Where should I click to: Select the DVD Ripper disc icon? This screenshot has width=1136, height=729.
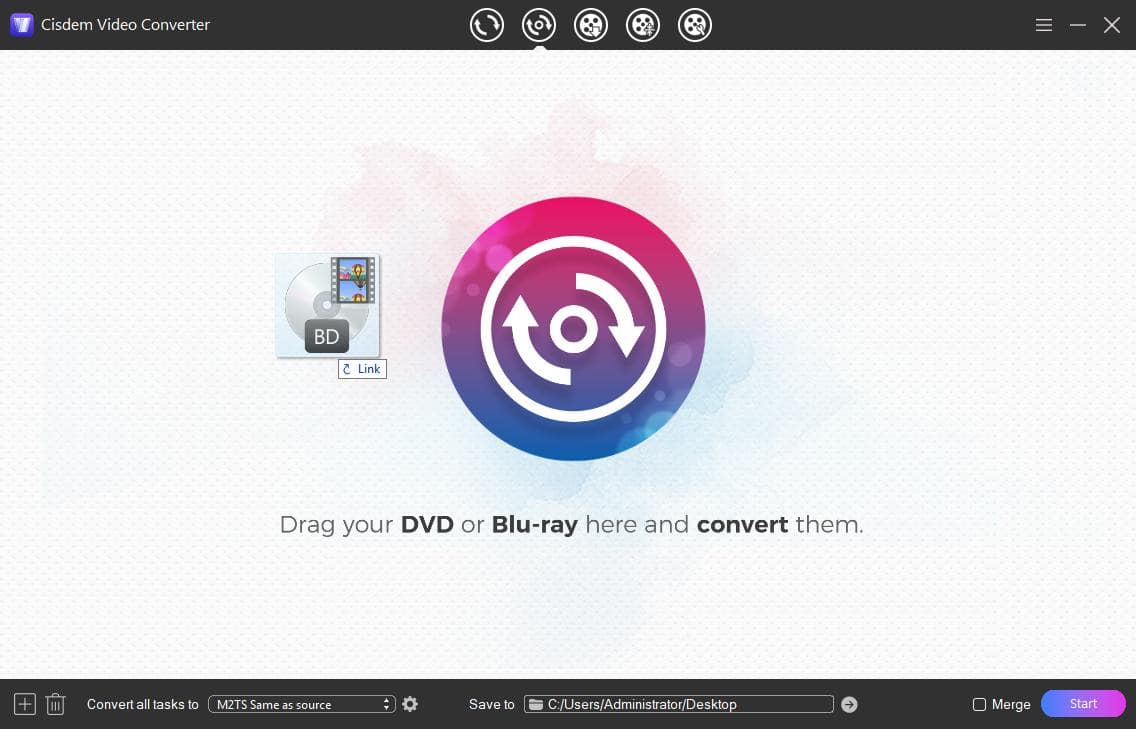[539, 25]
